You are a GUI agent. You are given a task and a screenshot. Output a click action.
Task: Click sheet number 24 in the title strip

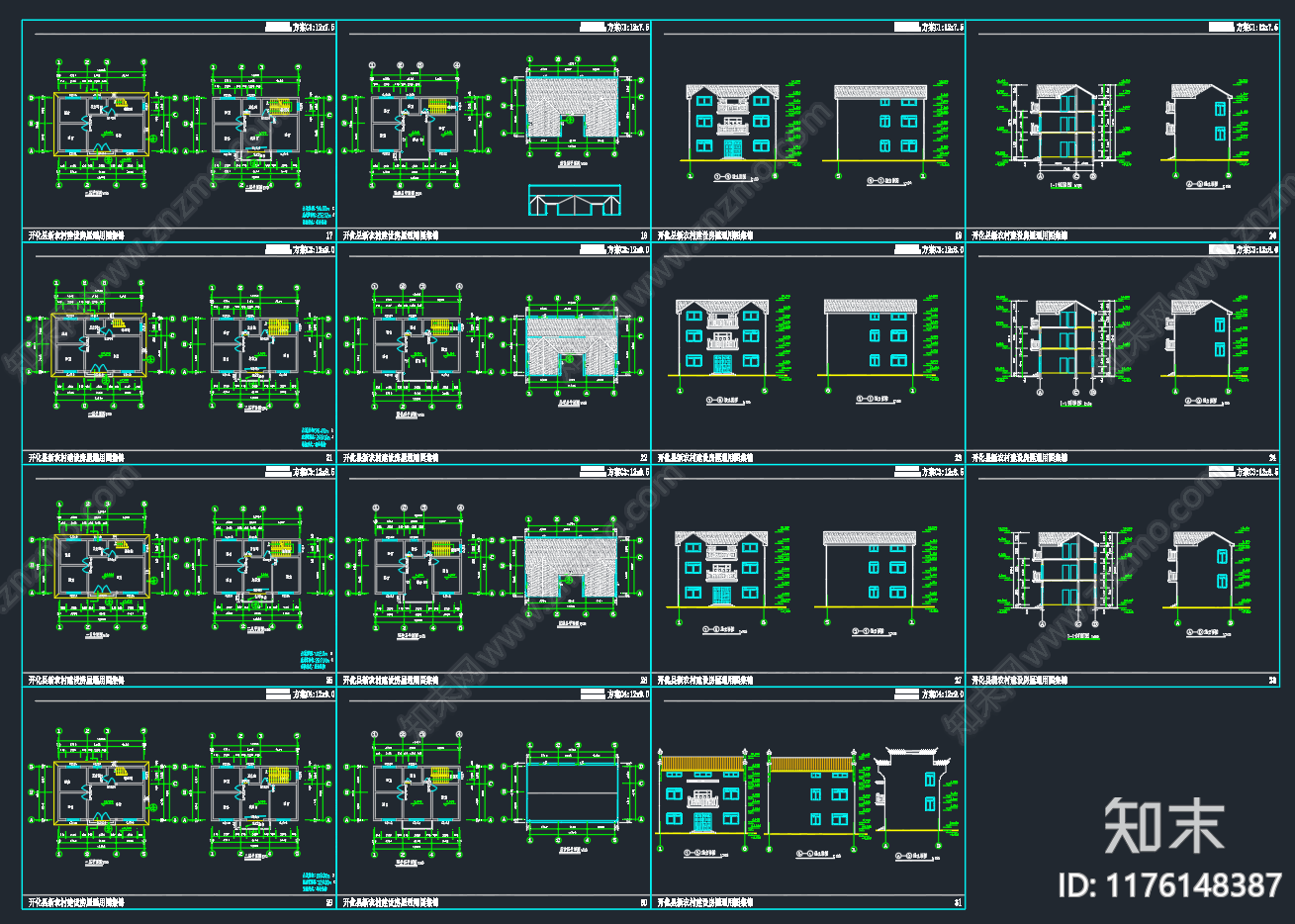(1272, 458)
